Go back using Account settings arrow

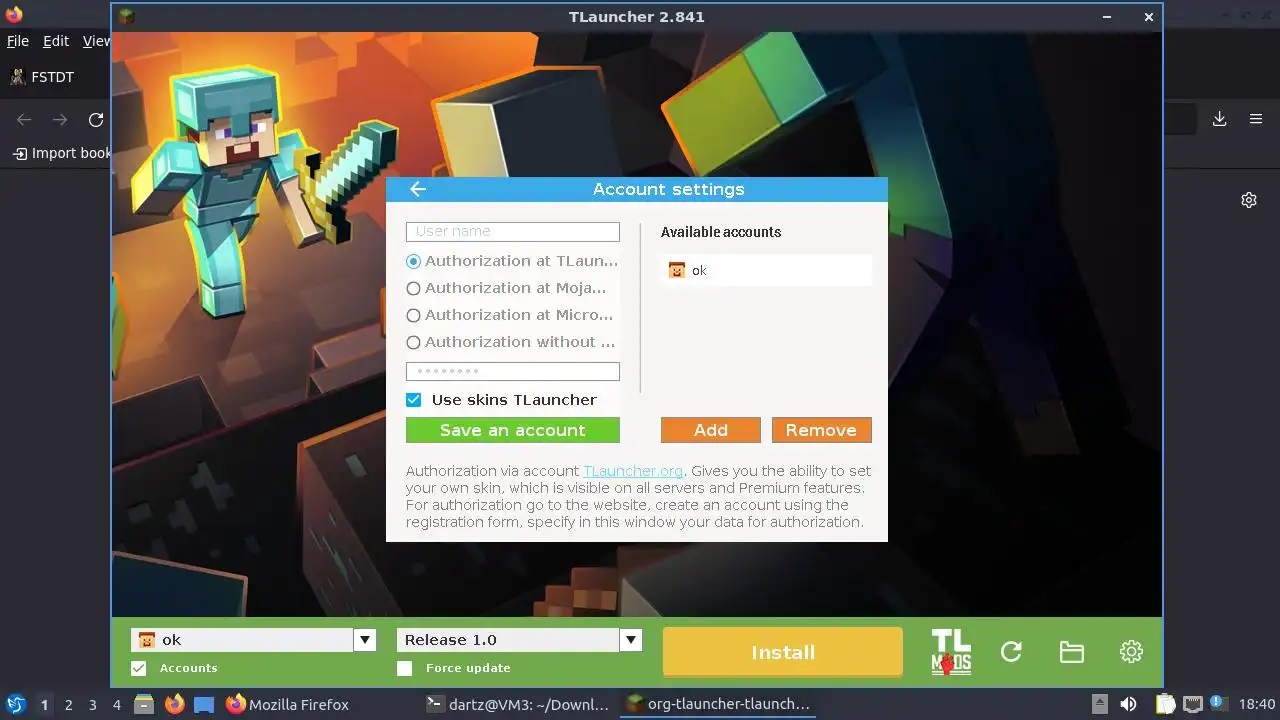418,189
